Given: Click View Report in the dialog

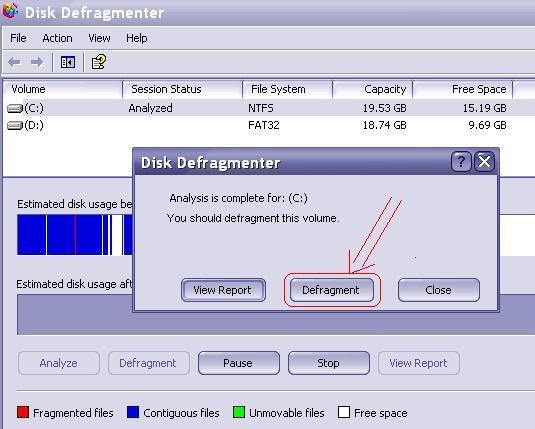Looking at the screenshot, I should coord(223,290).
